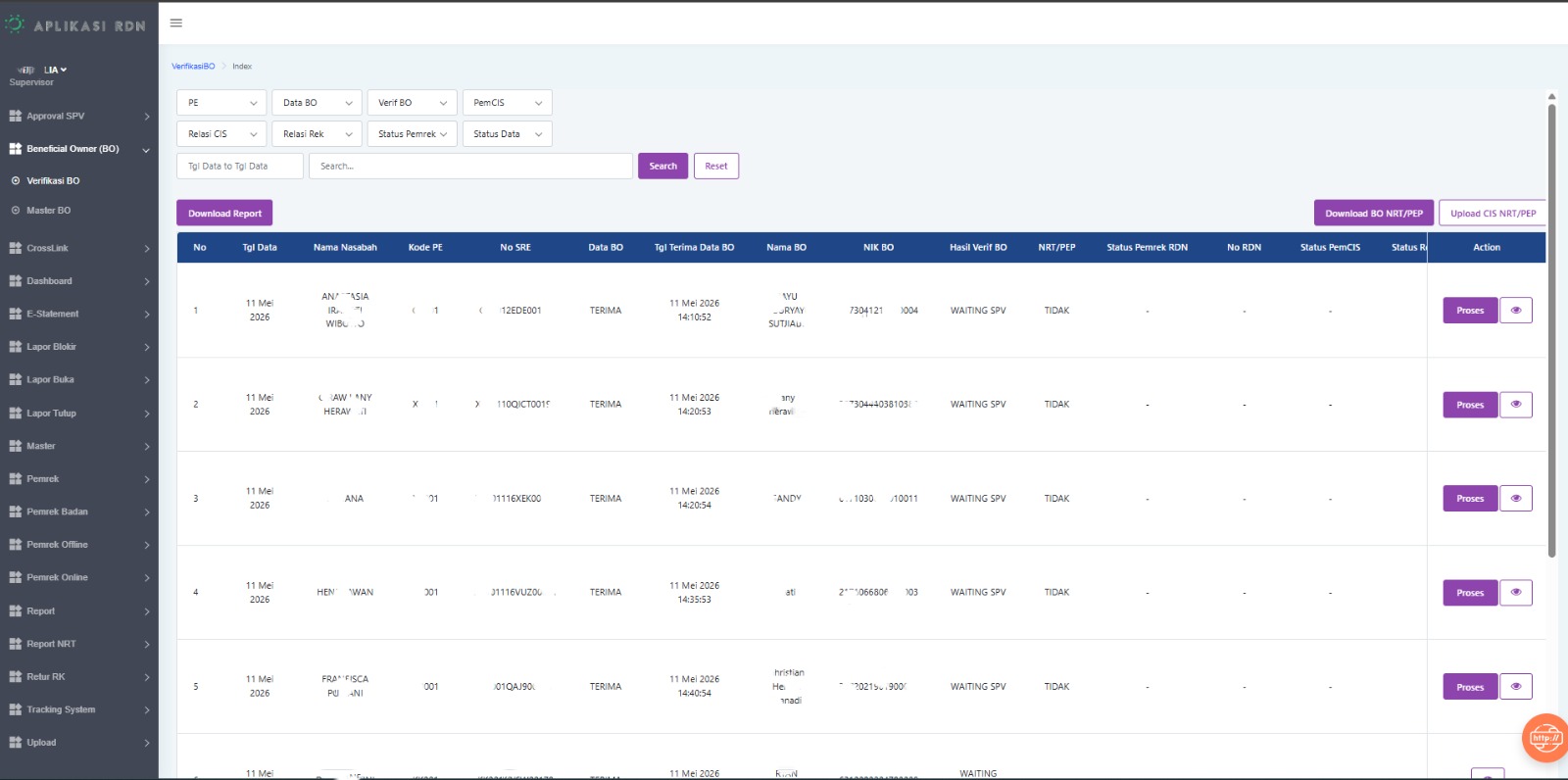Click the Lapor Blokir sidebar icon

tap(15, 347)
